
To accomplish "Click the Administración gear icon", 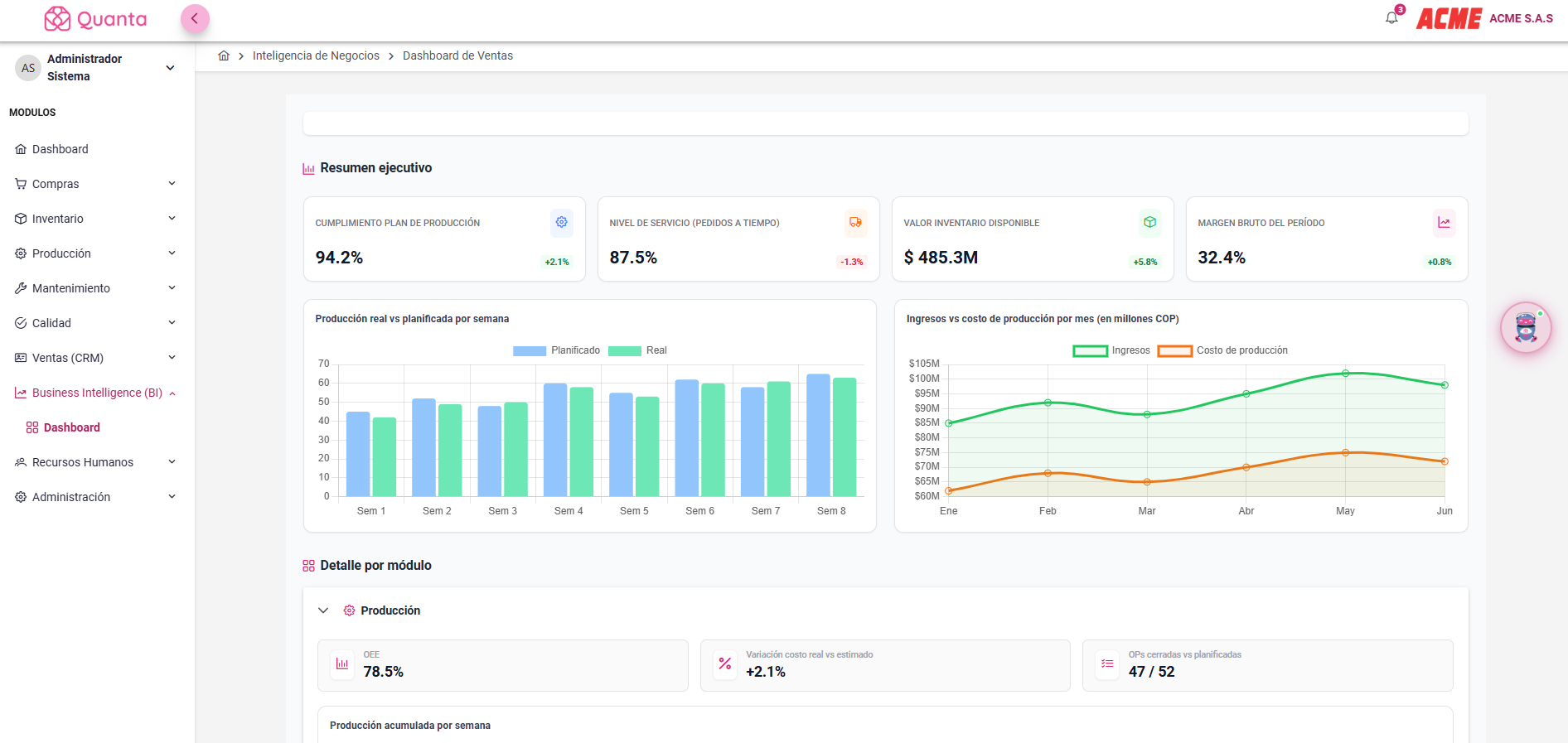I will 21,497.
